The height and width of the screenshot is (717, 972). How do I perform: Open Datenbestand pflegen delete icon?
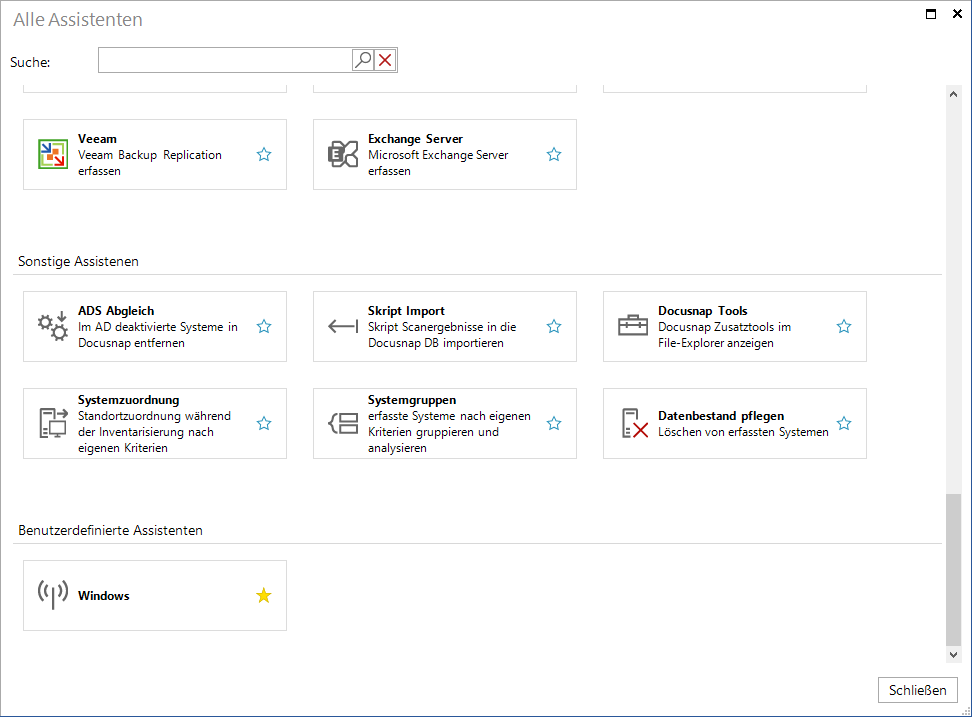634,423
